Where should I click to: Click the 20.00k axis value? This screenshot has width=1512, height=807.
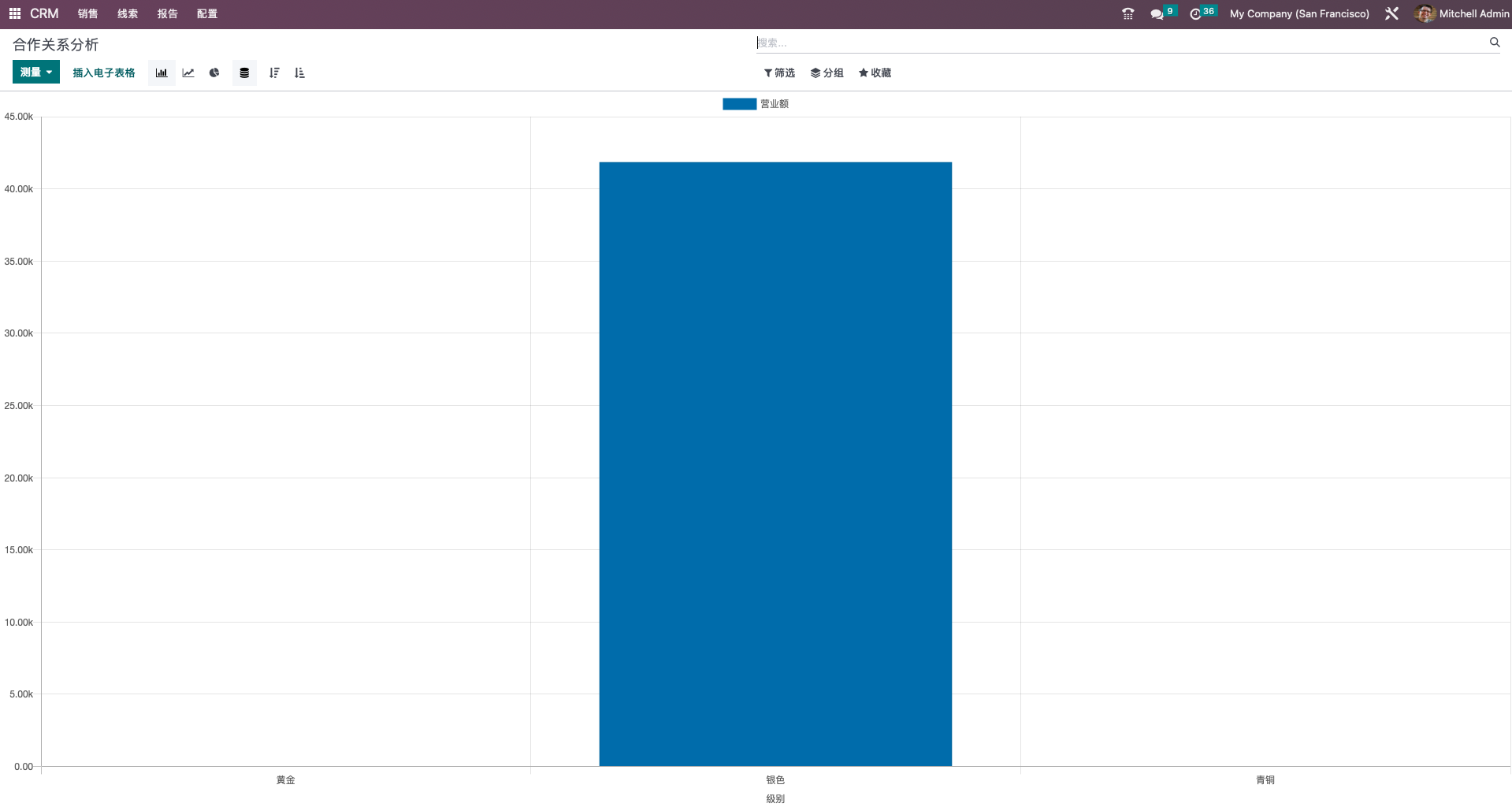[x=19, y=478]
